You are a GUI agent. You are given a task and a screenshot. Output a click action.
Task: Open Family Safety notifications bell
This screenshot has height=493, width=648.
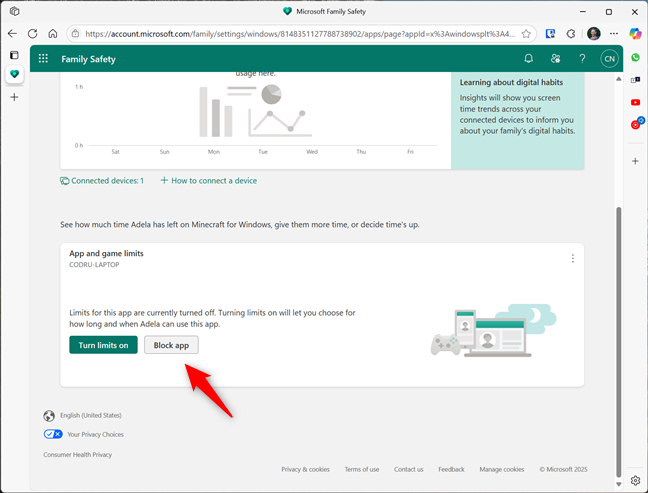(529, 59)
